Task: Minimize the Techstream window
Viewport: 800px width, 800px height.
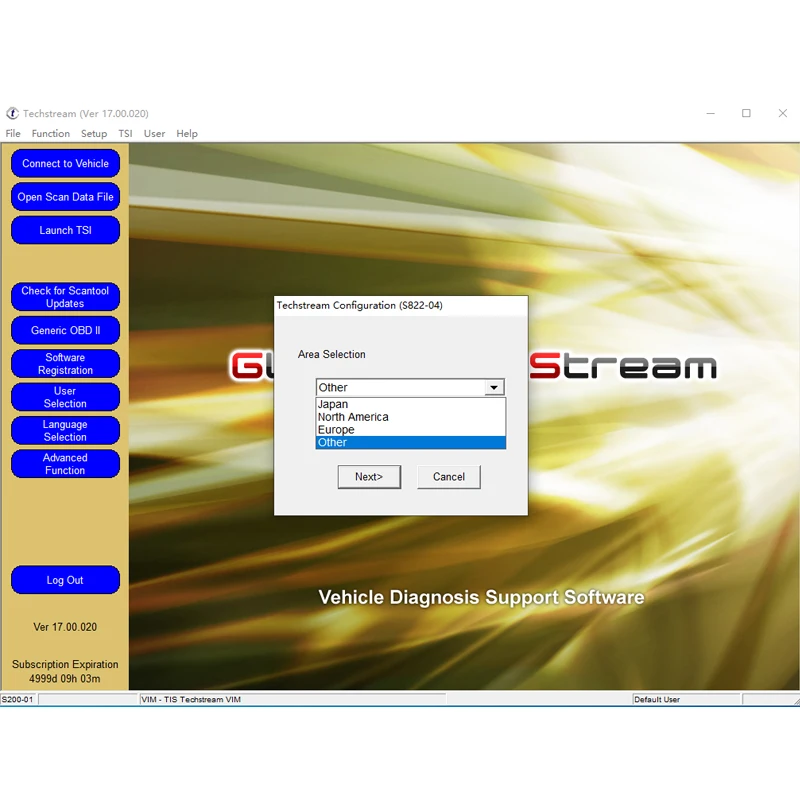Action: (x=710, y=113)
